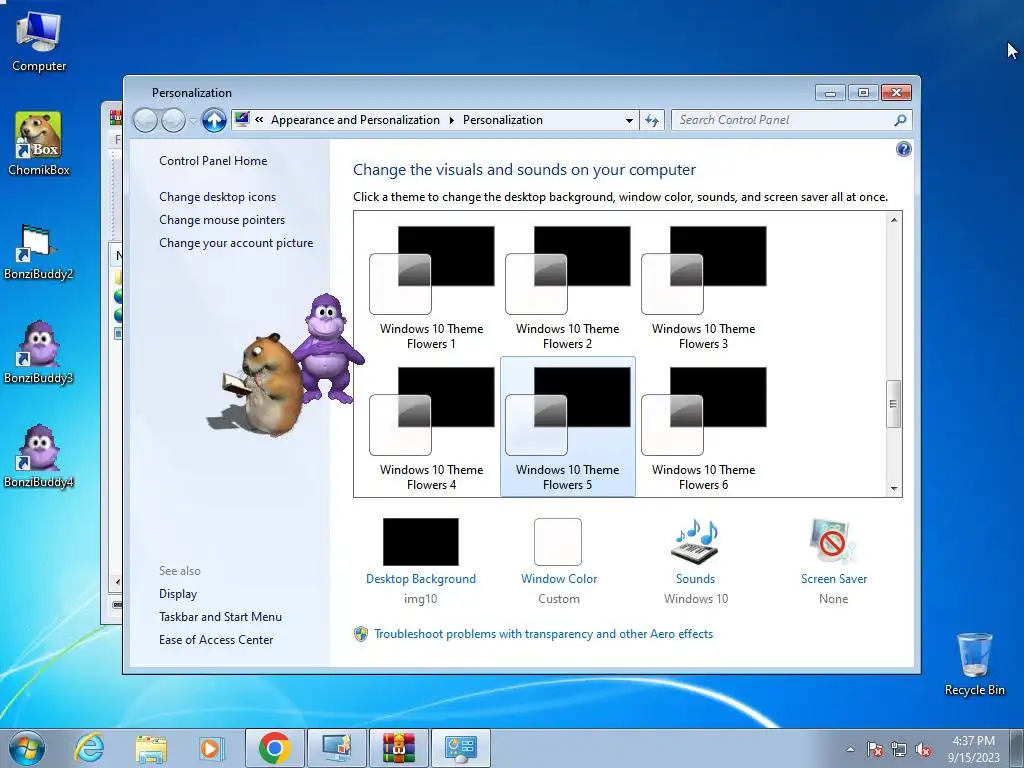Open Windows Explorer from the taskbar
The image size is (1024, 768).
coord(150,748)
